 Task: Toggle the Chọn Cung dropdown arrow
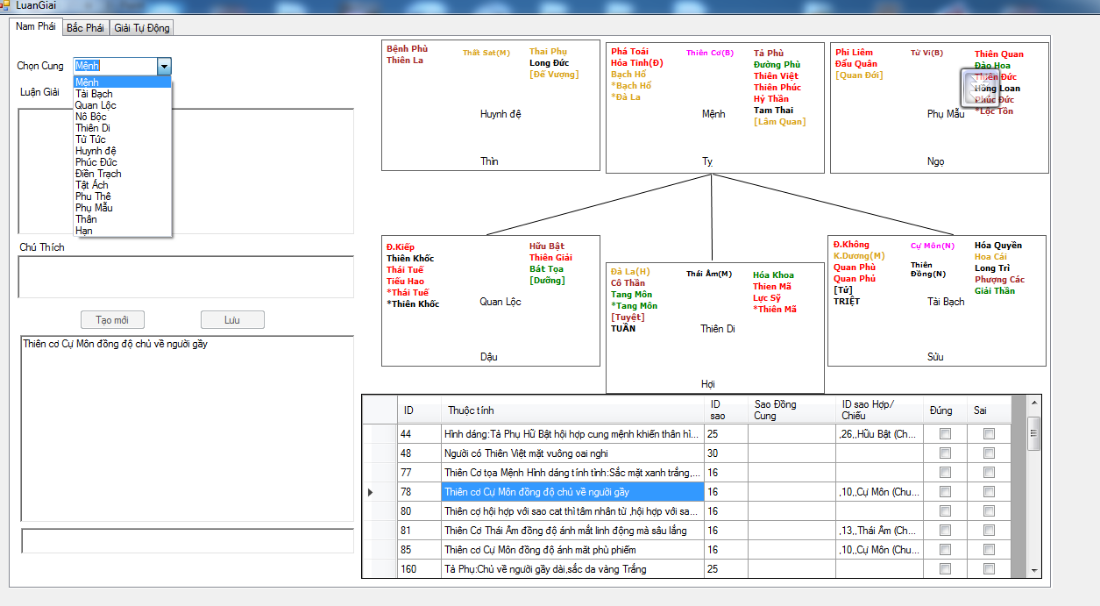[164, 66]
